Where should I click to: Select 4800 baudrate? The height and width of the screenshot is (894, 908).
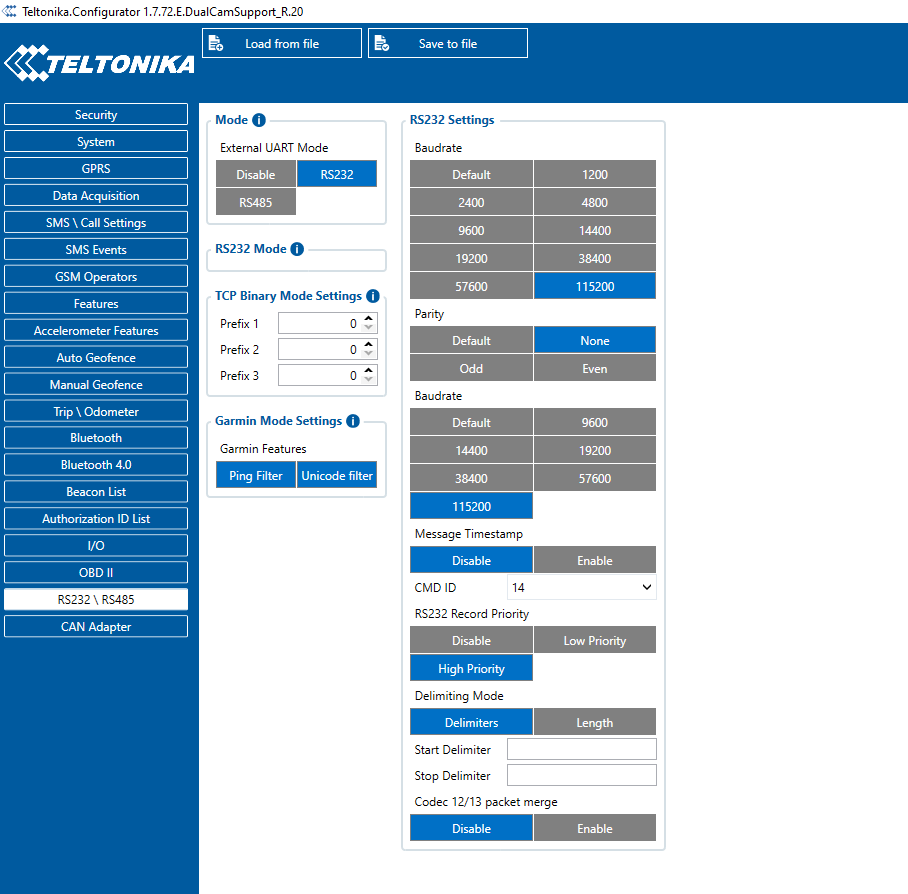point(595,201)
